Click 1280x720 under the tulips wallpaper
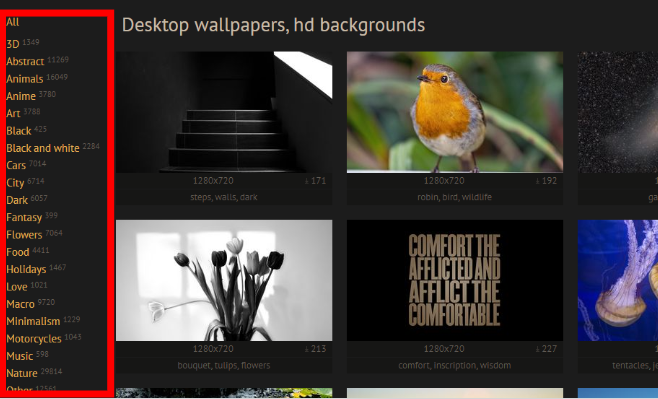The height and width of the screenshot is (399, 658). coord(213,349)
